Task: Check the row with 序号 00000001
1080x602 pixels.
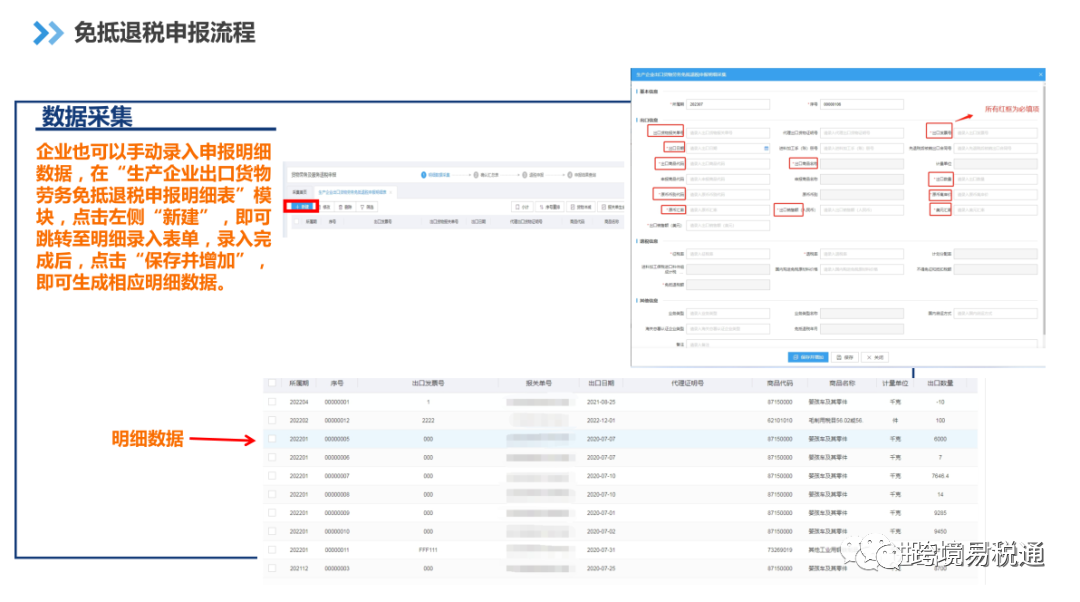Action: coord(272,402)
